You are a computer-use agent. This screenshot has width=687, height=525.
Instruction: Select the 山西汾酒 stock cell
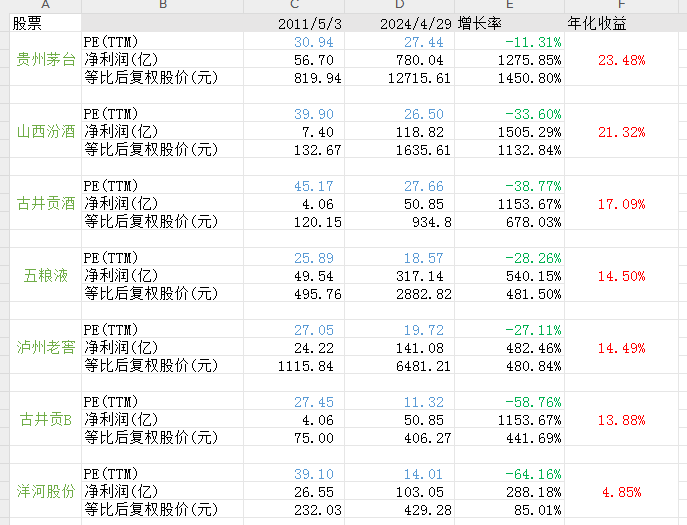(x=46, y=132)
